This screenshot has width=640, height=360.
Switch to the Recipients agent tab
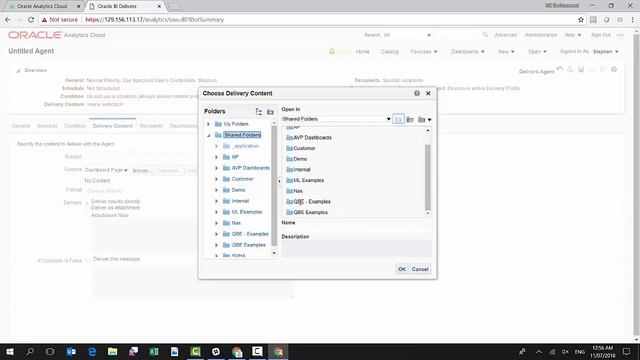(151, 126)
